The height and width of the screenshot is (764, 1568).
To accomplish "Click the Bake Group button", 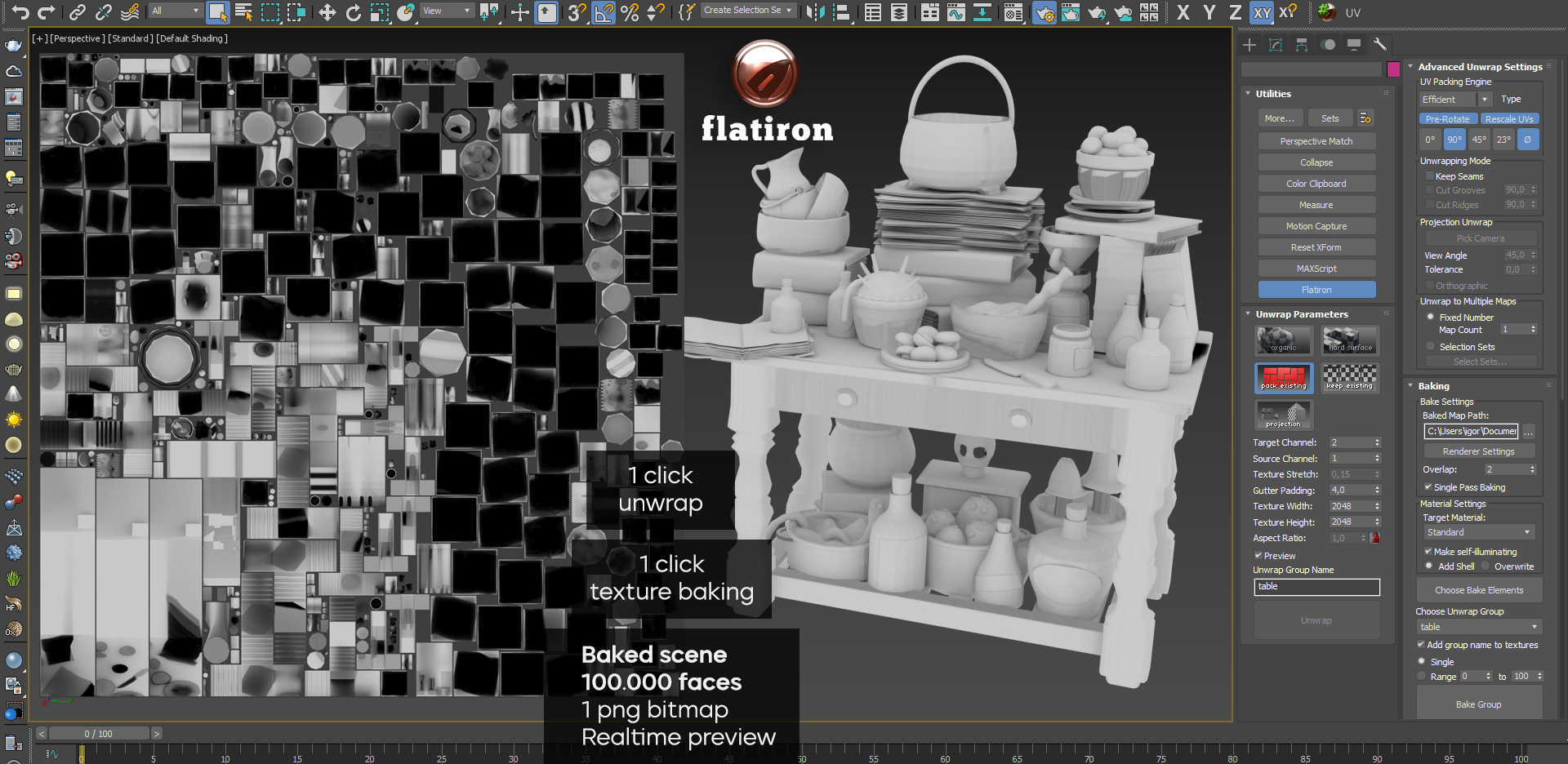I will [x=1479, y=704].
